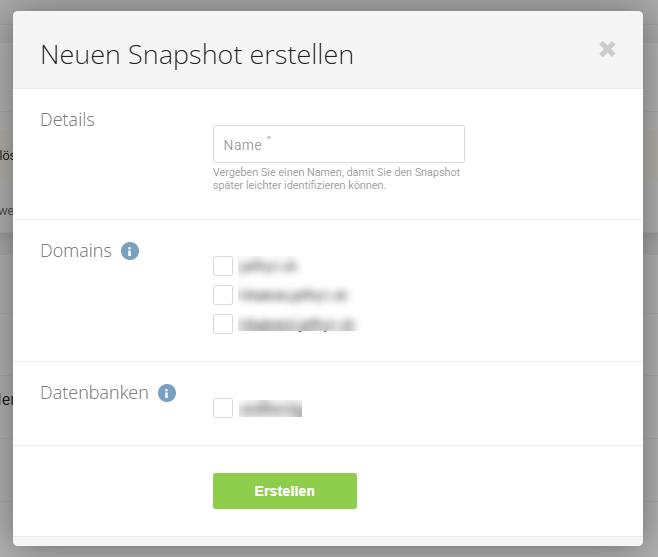Click the first blurred domain name label

coord(268,266)
